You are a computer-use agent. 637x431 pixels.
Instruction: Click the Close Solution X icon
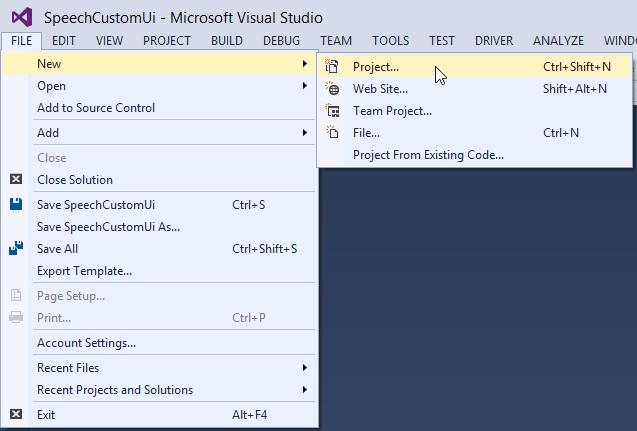[15, 180]
